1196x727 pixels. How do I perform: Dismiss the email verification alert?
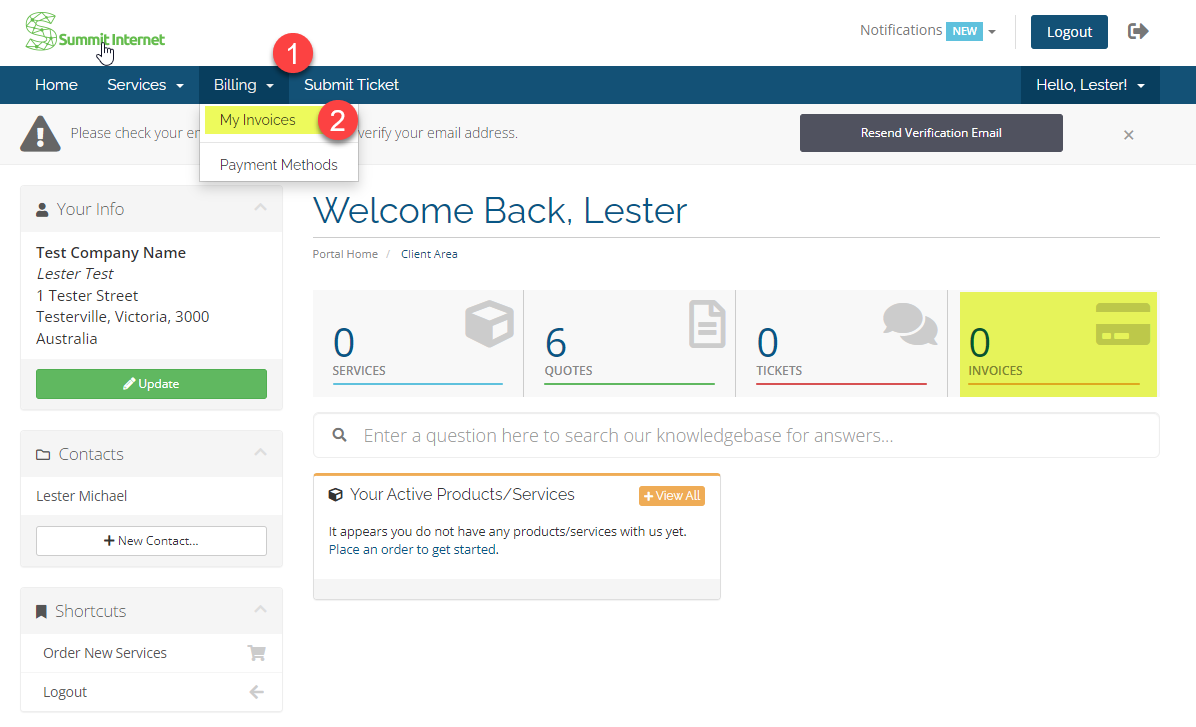[x=1128, y=135]
